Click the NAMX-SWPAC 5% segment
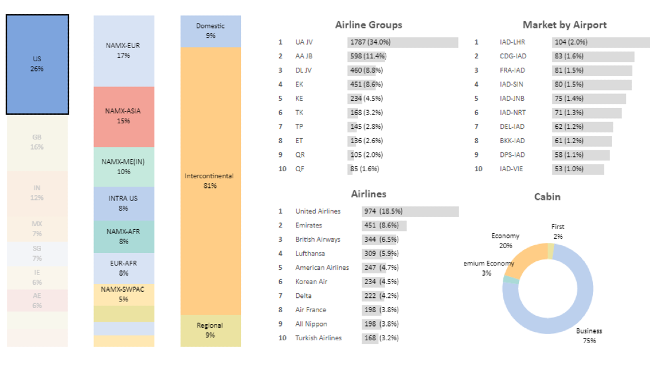650x365 pixels. tap(124, 295)
